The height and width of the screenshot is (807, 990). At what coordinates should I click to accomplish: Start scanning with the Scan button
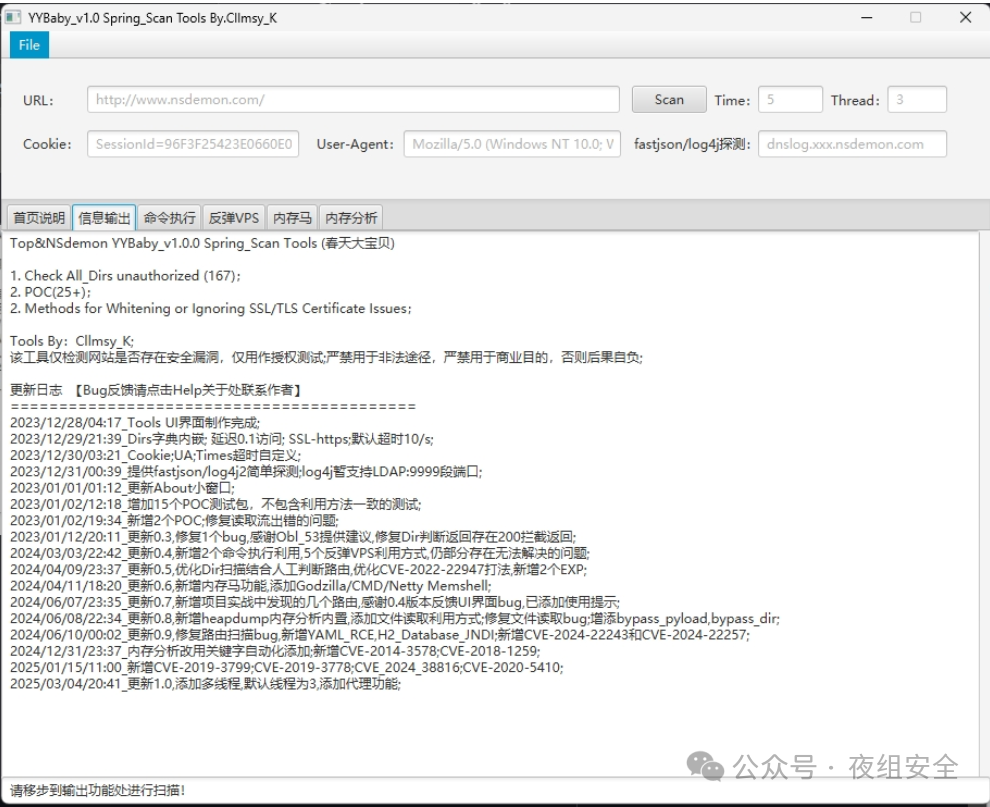click(669, 100)
